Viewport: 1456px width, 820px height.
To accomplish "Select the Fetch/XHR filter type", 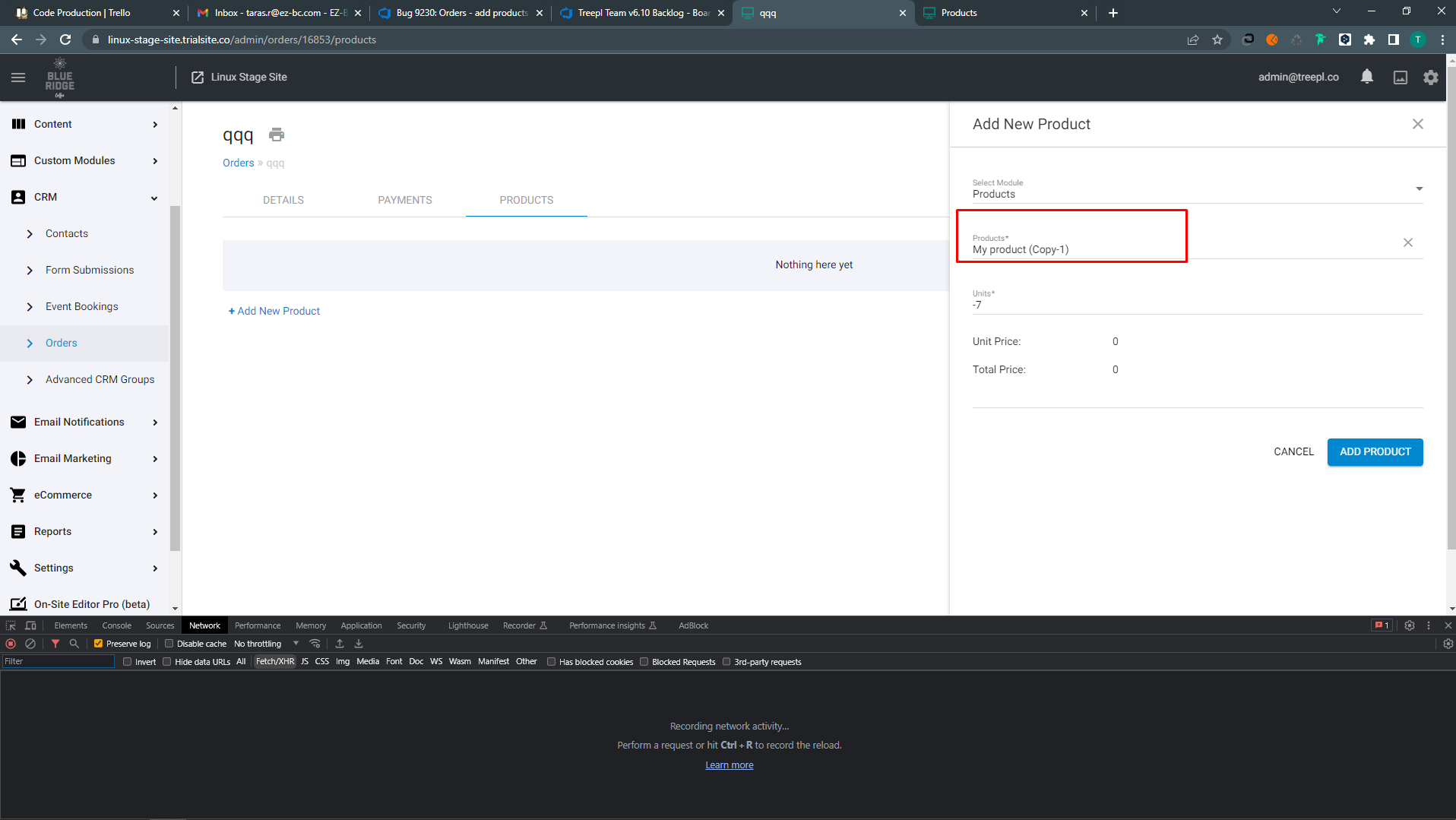I will [275, 662].
